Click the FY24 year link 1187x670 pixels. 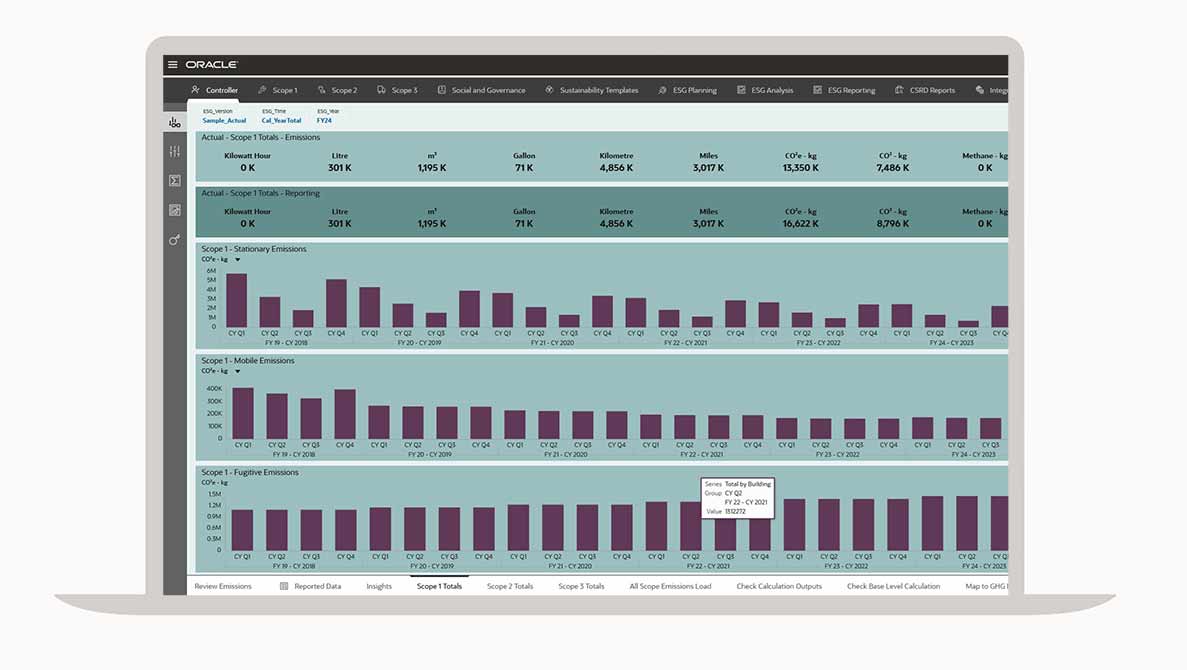pyautogui.click(x=325, y=120)
